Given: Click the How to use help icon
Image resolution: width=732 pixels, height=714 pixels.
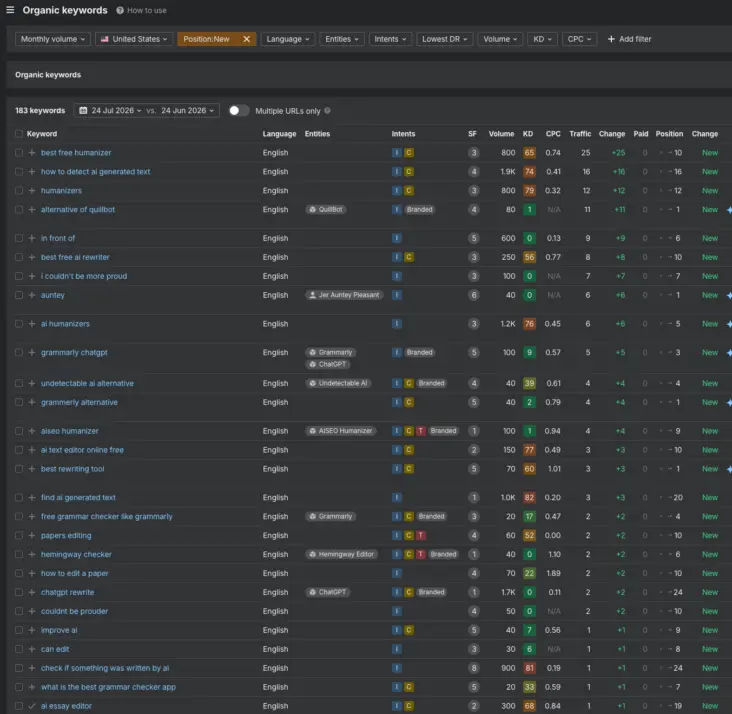Looking at the screenshot, I should (x=120, y=10).
